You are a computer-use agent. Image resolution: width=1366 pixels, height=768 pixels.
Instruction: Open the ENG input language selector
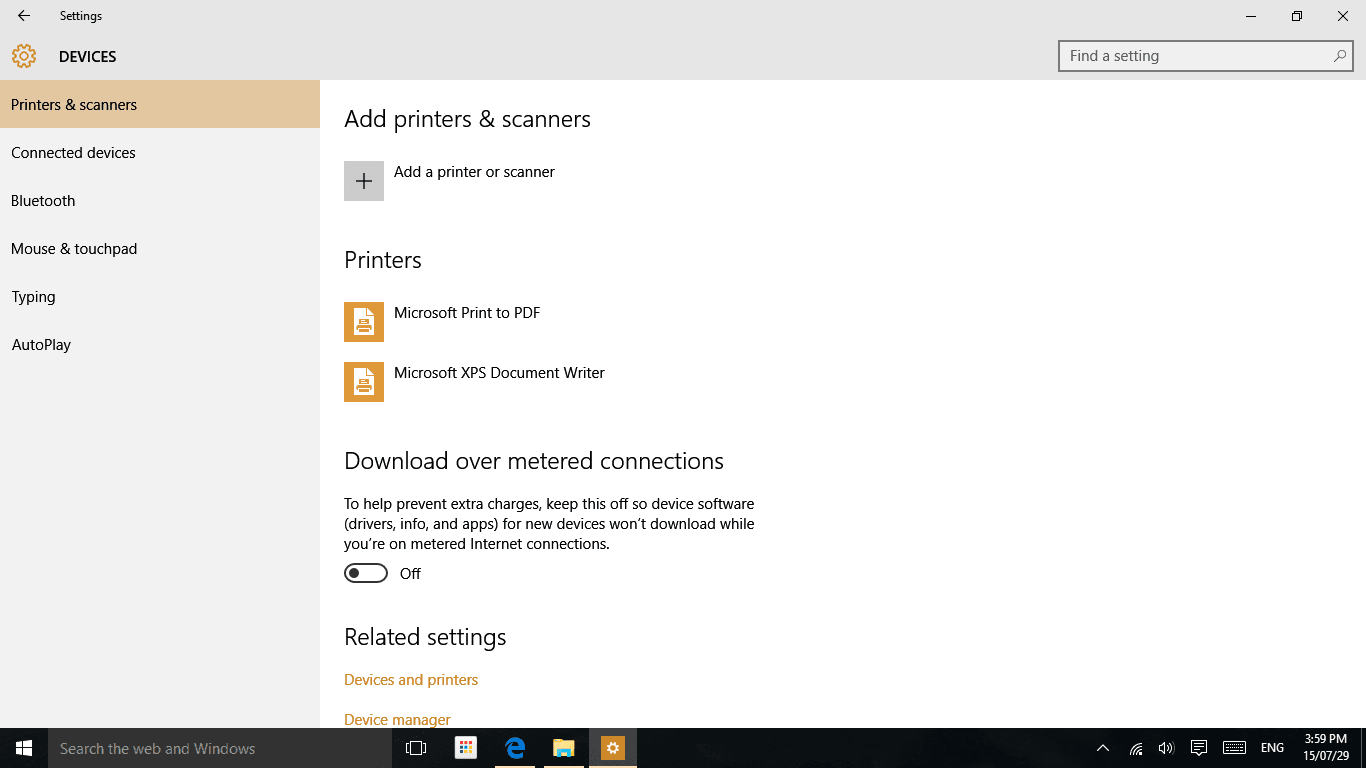click(x=1272, y=748)
